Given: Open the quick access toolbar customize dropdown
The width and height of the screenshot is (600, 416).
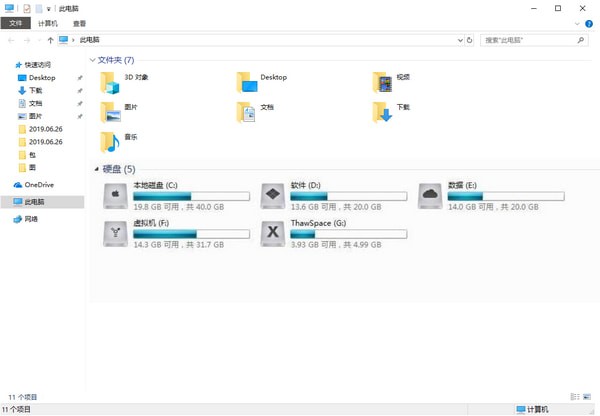Looking at the screenshot, I should tap(49, 9).
